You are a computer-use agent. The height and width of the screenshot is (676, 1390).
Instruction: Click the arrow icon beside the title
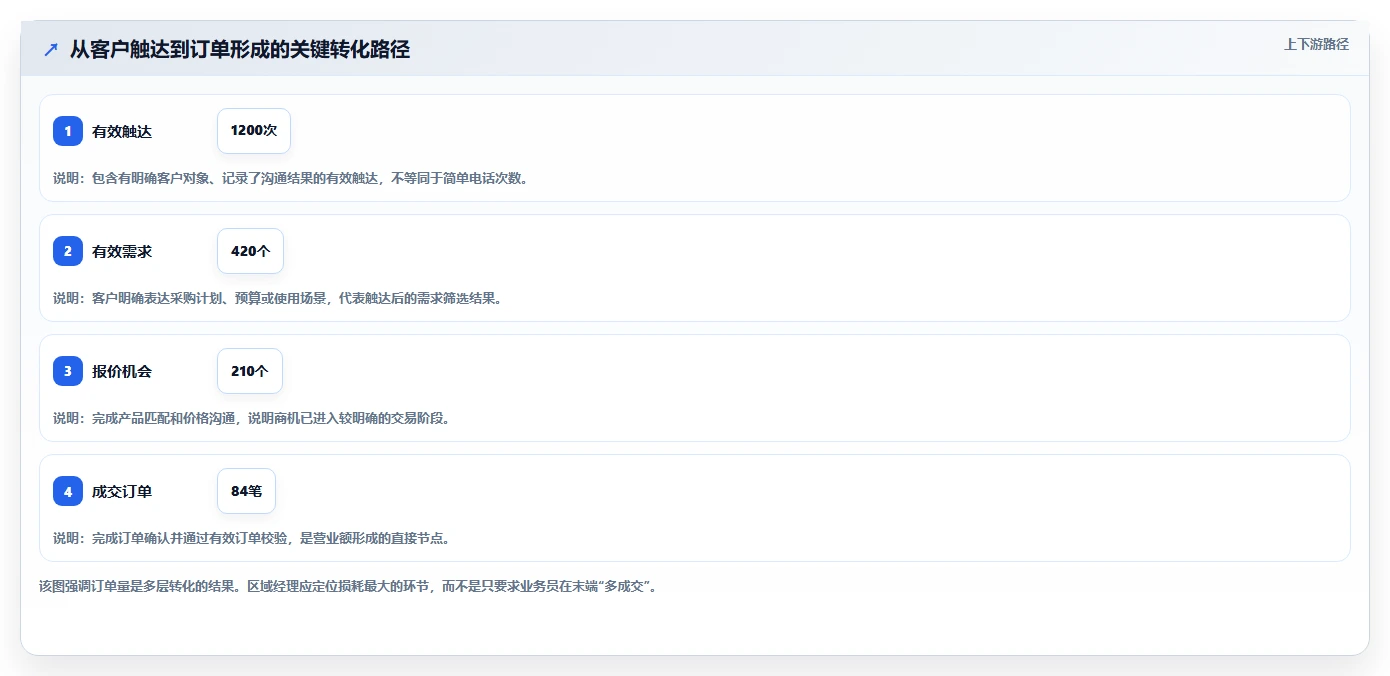tap(51, 49)
